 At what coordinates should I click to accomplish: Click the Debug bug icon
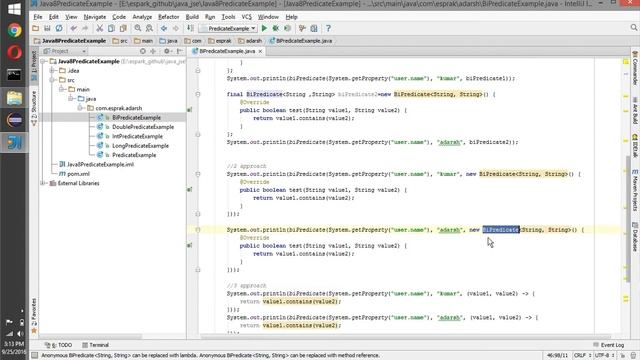[276, 28]
